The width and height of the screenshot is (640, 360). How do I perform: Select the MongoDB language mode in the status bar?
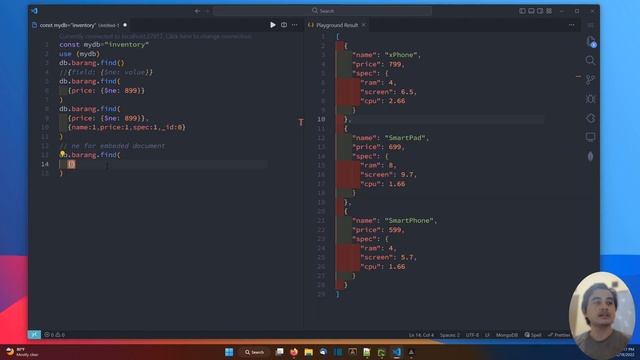pyautogui.click(x=507, y=335)
